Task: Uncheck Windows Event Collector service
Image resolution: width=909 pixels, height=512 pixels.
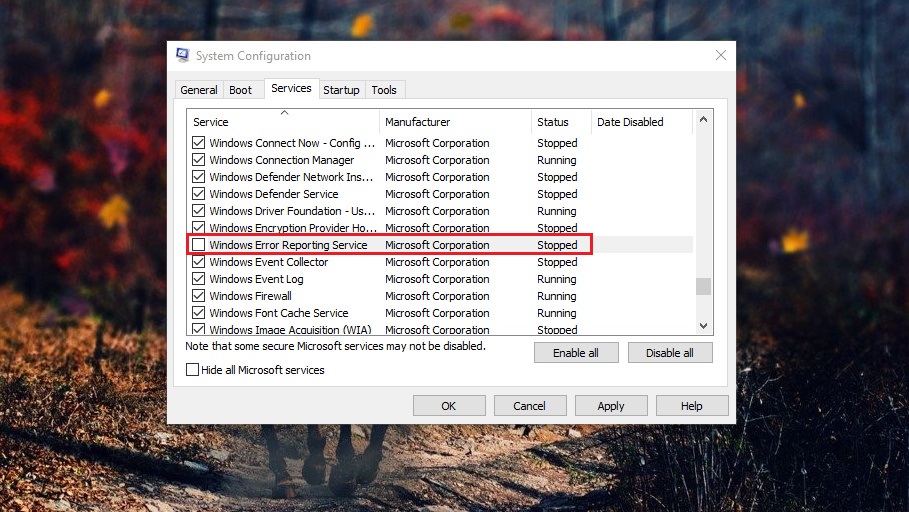Action: [x=198, y=262]
